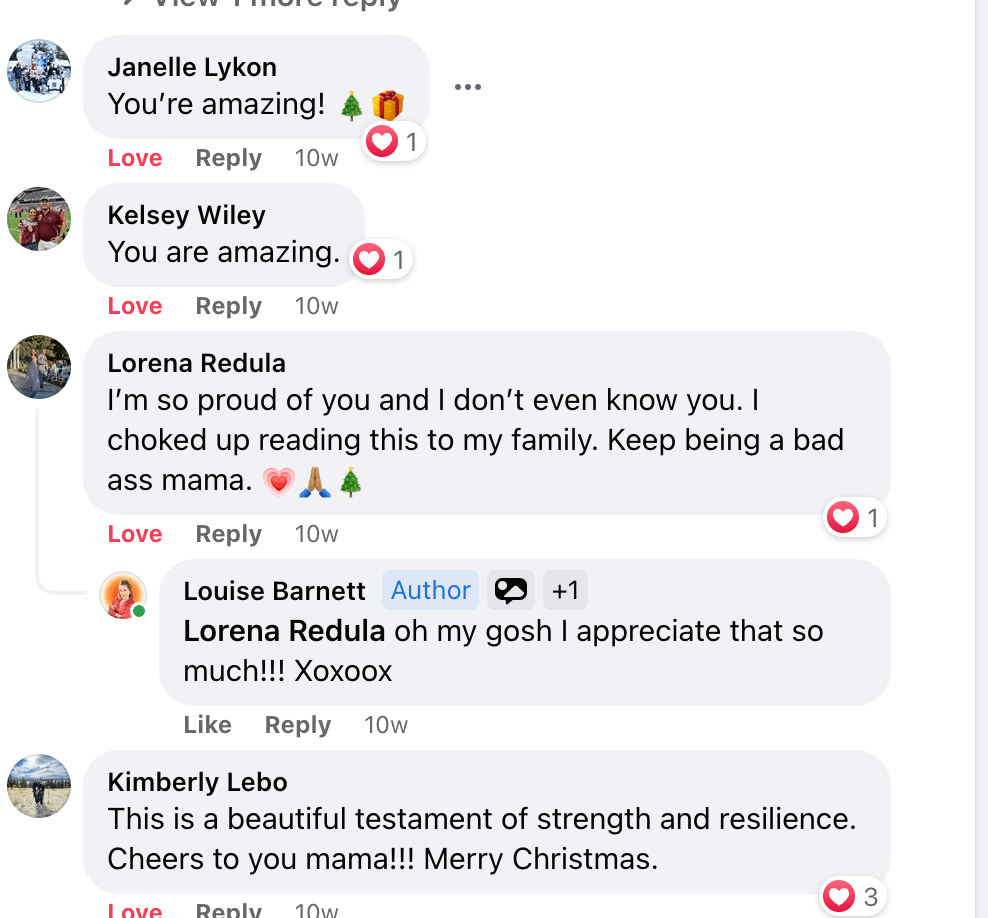The image size is (988, 918).
Task: Toggle Love on Kelsey Wiley's comment
Action: click(135, 306)
